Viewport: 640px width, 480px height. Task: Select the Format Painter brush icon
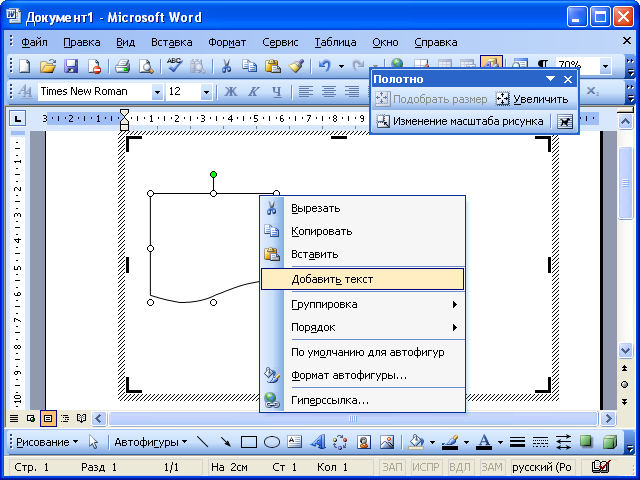click(296, 66)
